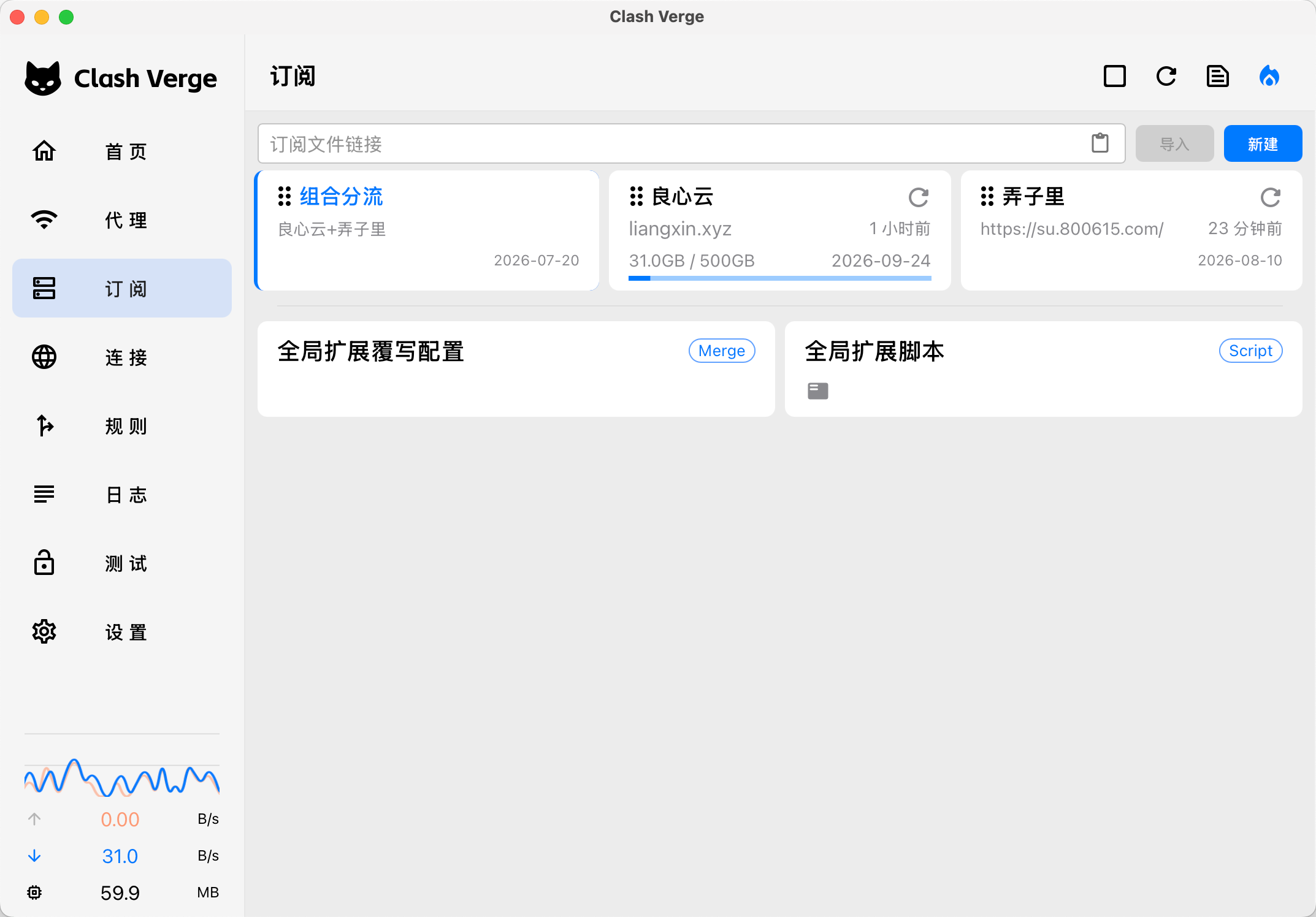
Task: Open the 全局扩展覆写配置 title
Action: tap(371, 351)
